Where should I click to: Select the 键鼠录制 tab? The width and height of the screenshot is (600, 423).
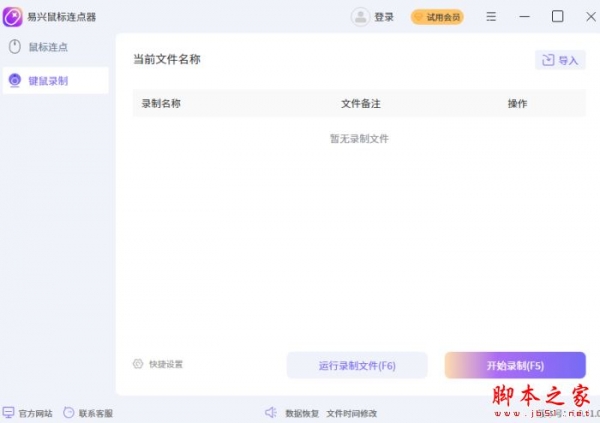(x=55, y=80)
